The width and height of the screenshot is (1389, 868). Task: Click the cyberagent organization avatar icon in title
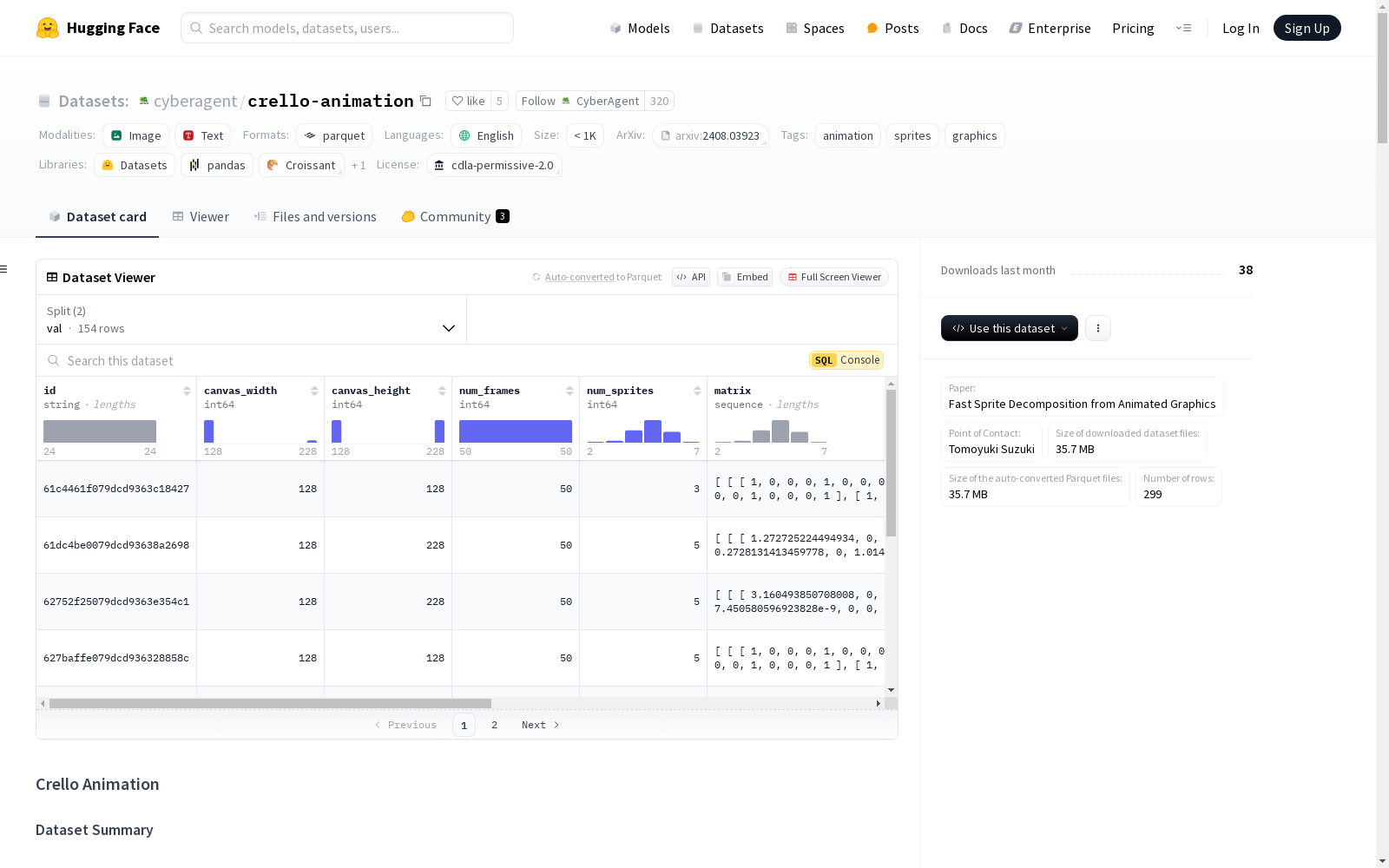coord(144,101)
